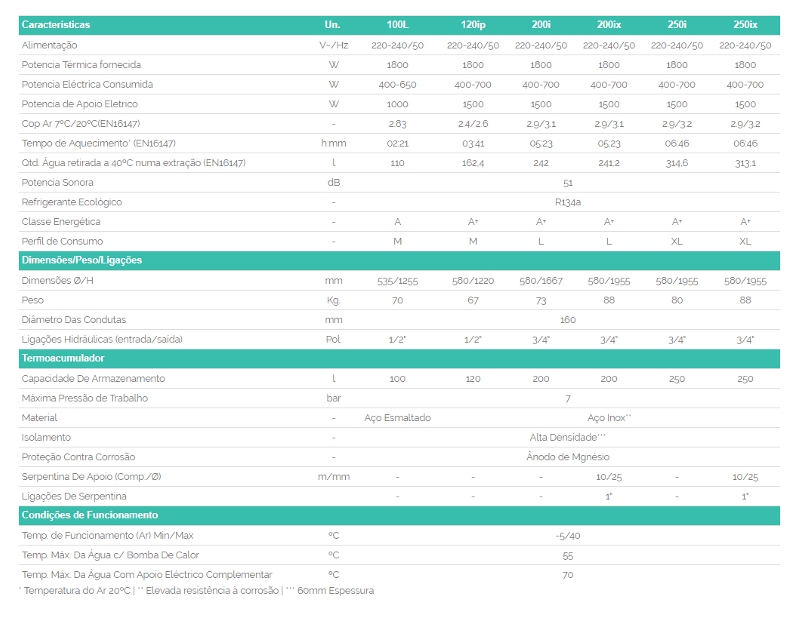Click the R134a refrigerant value
794x631 pixels.
(568, 202)
